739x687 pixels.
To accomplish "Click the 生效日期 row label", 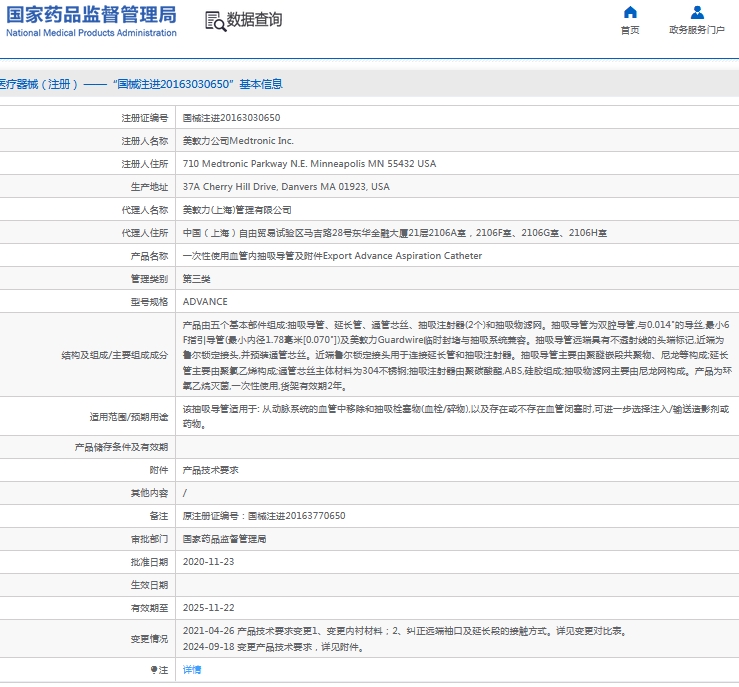I will (x=149, y=585).
